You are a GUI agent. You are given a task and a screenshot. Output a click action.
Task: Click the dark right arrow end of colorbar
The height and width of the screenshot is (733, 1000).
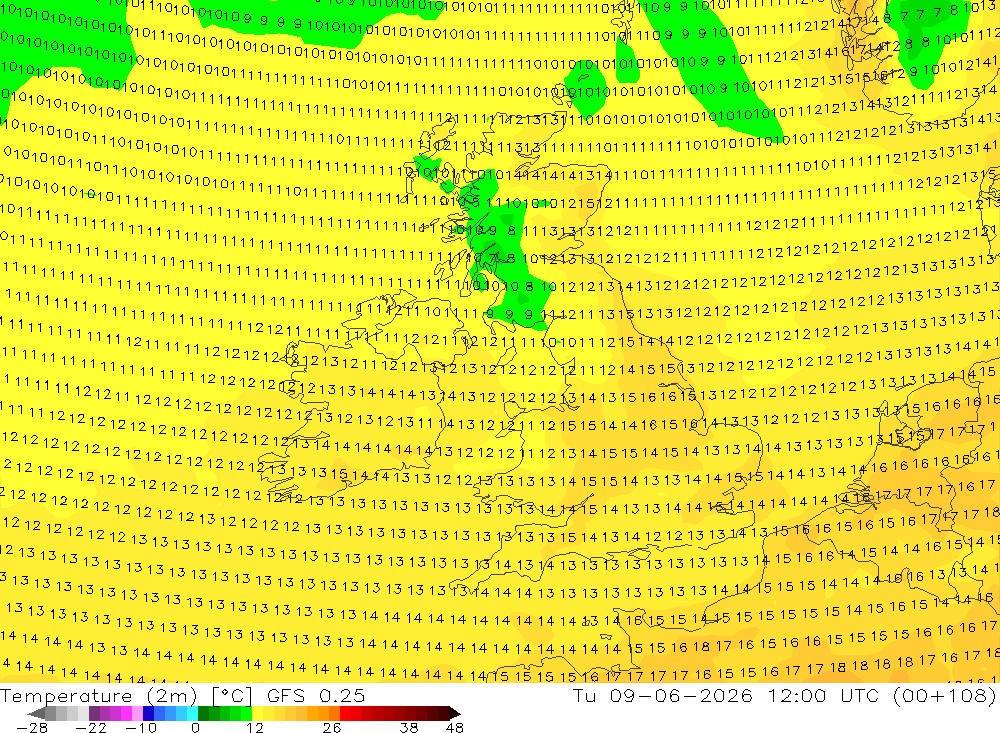(x=454, y=713)
